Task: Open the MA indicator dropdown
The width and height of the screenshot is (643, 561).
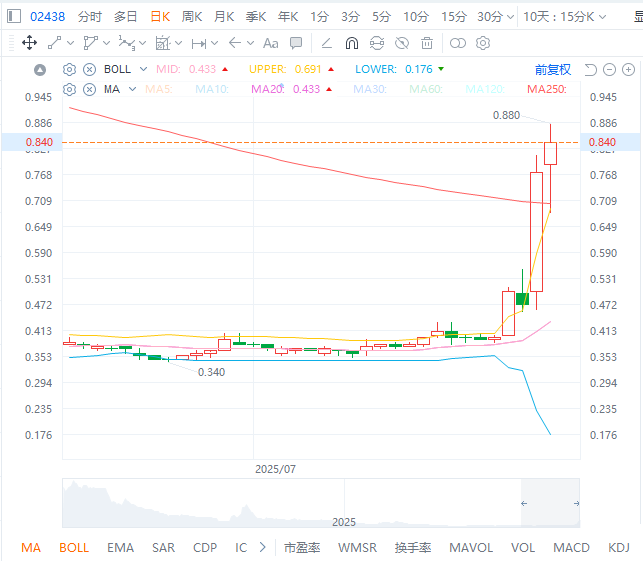Action: (x=132, y=89)
